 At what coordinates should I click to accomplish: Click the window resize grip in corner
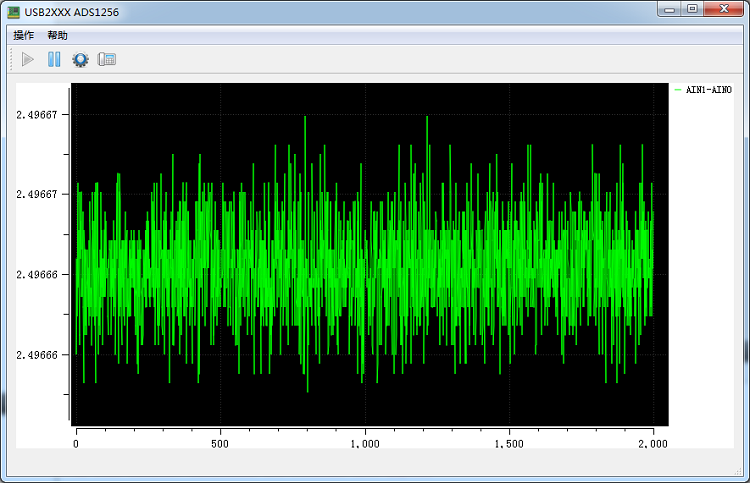click(738, 472)
